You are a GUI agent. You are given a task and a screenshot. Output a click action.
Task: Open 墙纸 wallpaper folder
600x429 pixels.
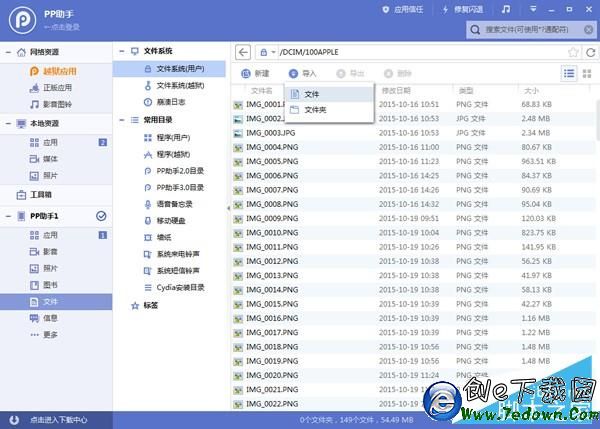(x=157, y=237)
